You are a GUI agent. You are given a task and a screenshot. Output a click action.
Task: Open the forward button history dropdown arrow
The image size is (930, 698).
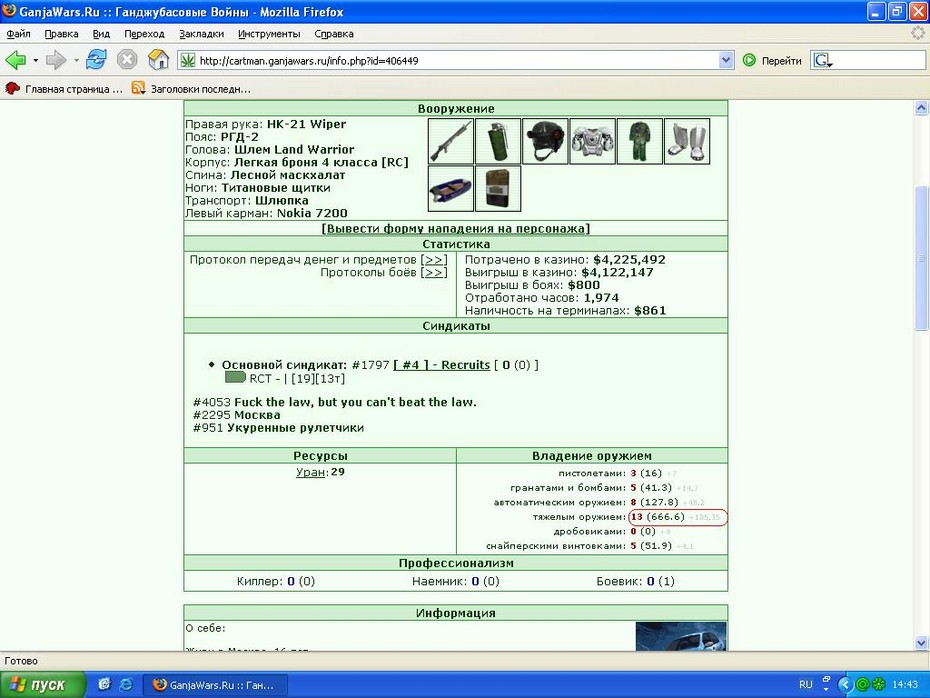[76, 60]
